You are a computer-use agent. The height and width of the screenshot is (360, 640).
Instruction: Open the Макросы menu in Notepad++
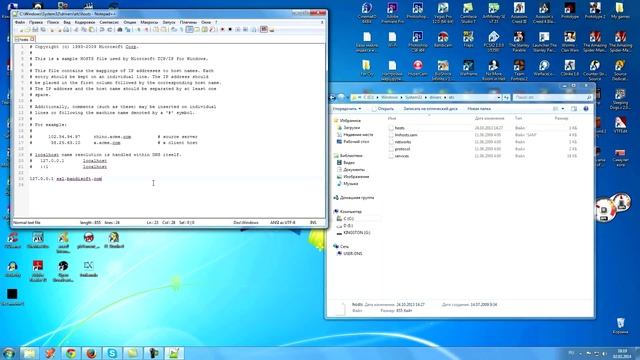coord(149,22)
